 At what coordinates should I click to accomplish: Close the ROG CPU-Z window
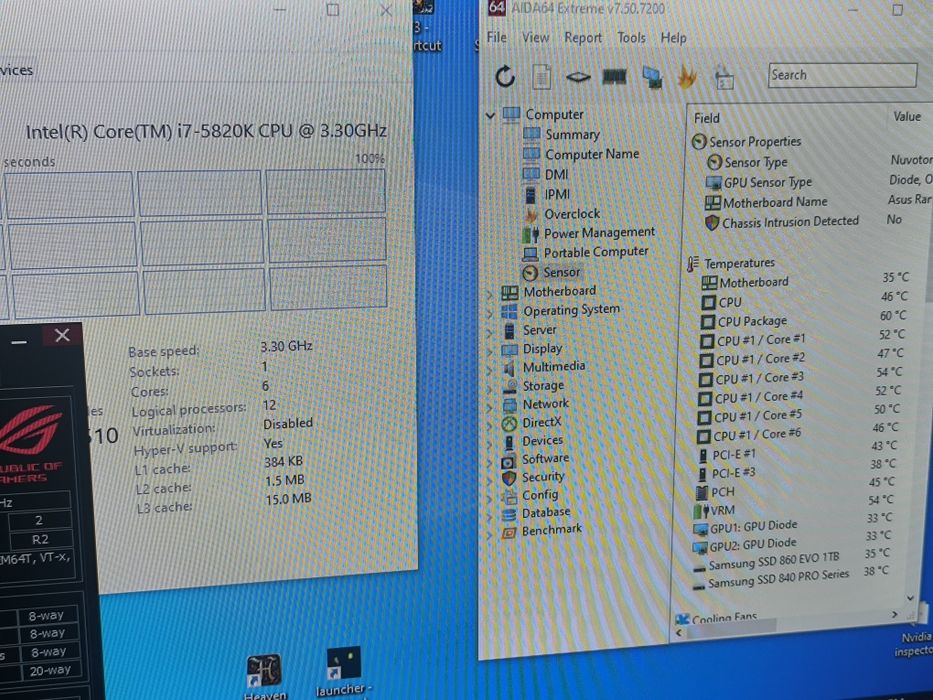[x=62, y=335]
